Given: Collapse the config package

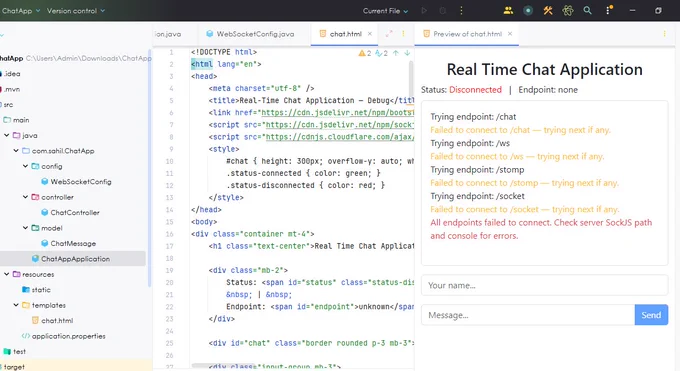Looking at the screenshot, I should 26,166.
